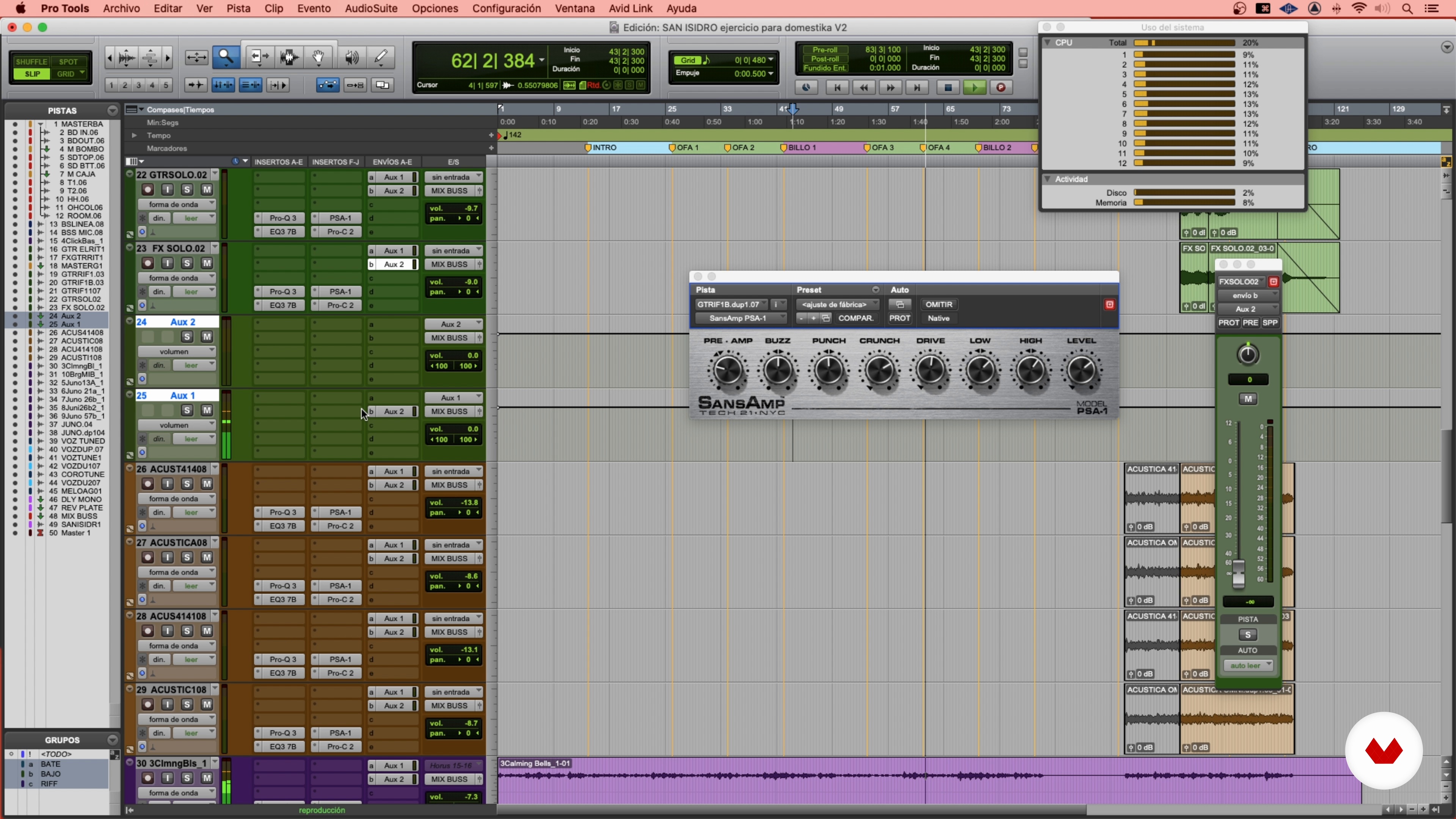Select the Pencil tool
The image size is (1456, 819).
[x=381, y=56]
